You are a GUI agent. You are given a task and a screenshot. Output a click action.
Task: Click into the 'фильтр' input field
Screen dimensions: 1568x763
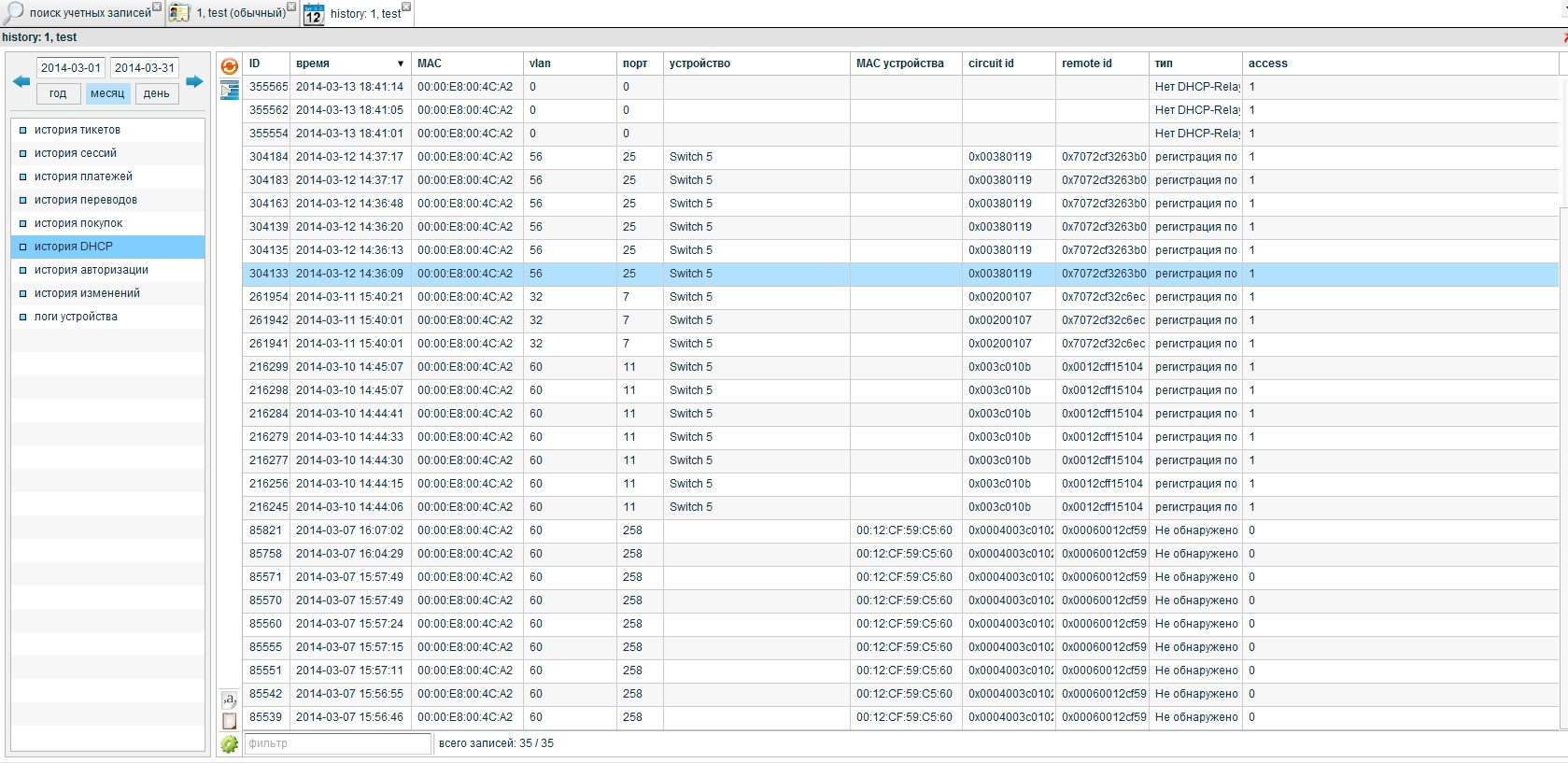click(337, 743)
